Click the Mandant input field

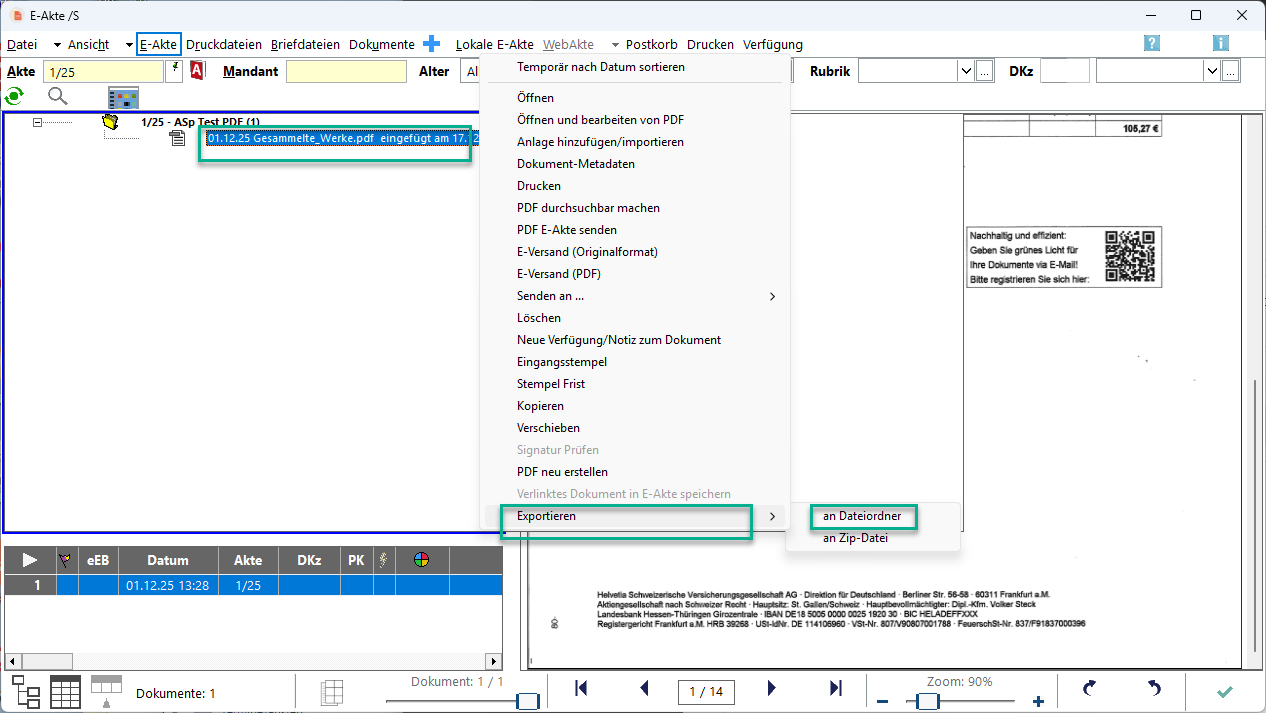tap(346, 72)
